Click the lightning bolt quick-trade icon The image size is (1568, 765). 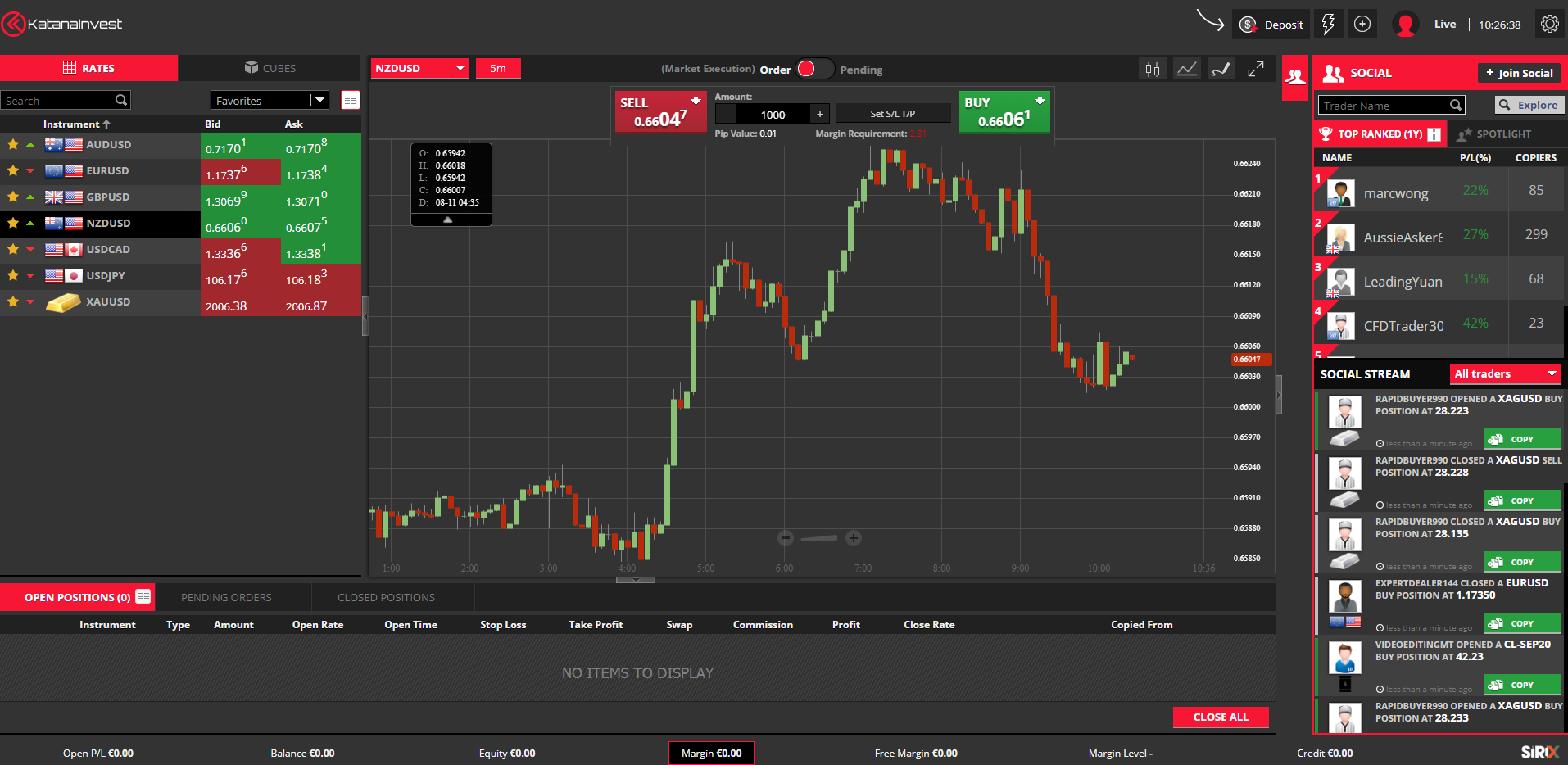[1328, 25]
